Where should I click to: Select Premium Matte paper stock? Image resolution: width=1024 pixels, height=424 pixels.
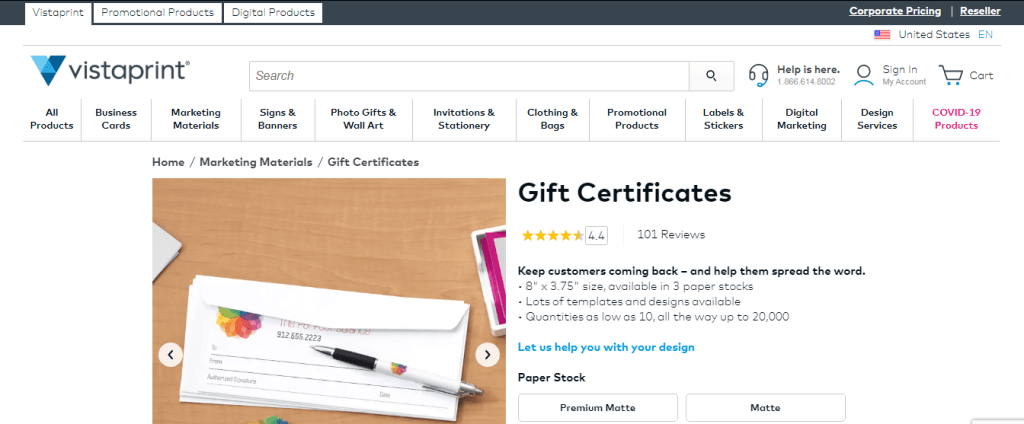(x=598, y=408)
